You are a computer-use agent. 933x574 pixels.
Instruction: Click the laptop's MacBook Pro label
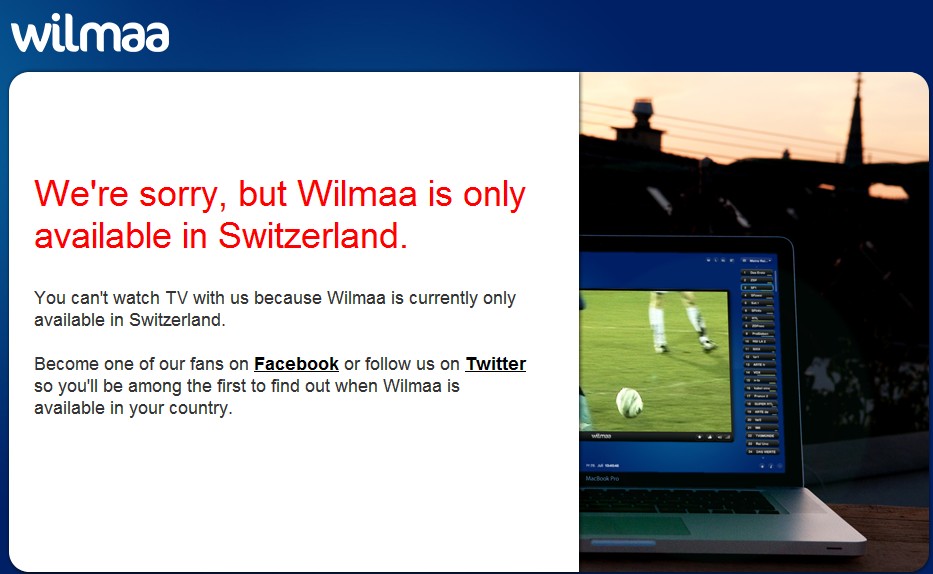point(602,478)
